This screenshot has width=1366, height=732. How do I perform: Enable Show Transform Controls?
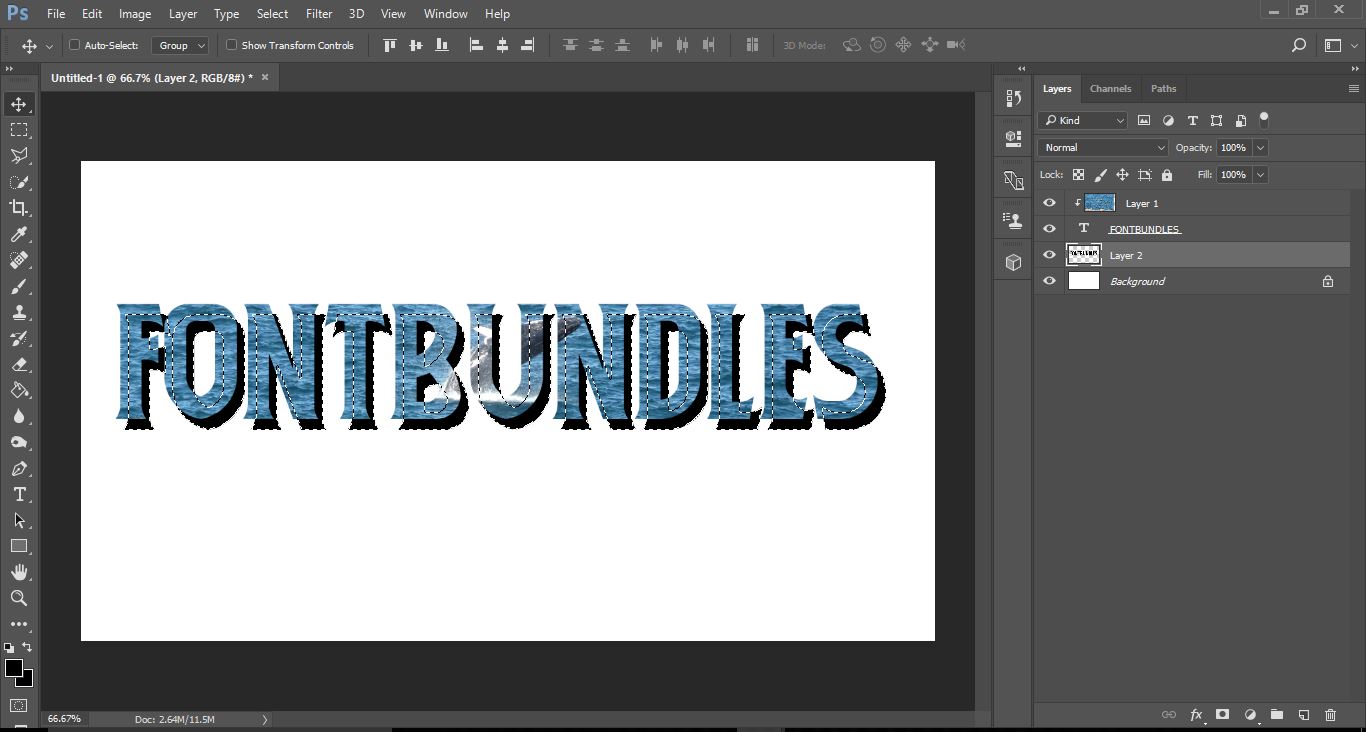coord(231,45)
